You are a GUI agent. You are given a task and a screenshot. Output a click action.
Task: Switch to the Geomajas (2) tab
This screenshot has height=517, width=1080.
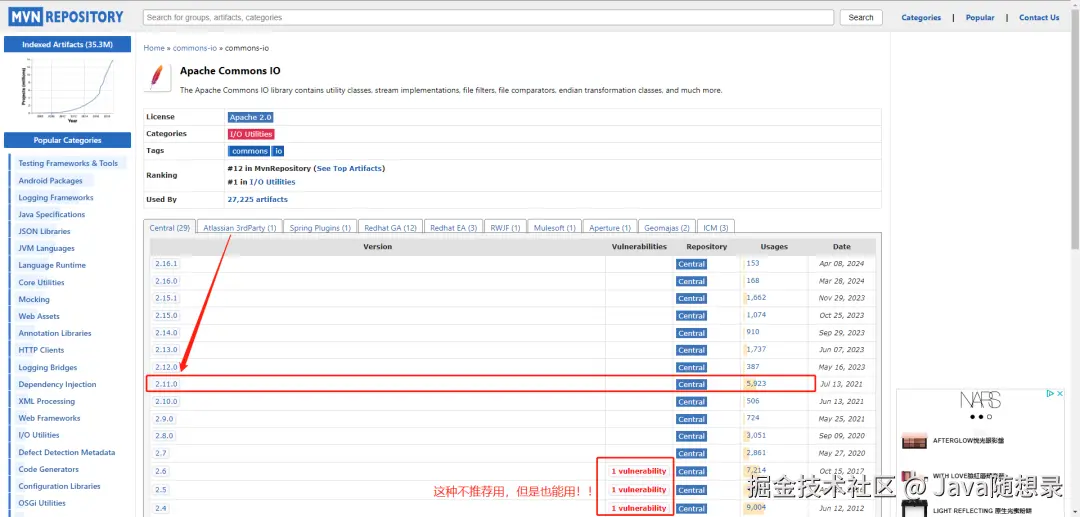pos(667,228)
